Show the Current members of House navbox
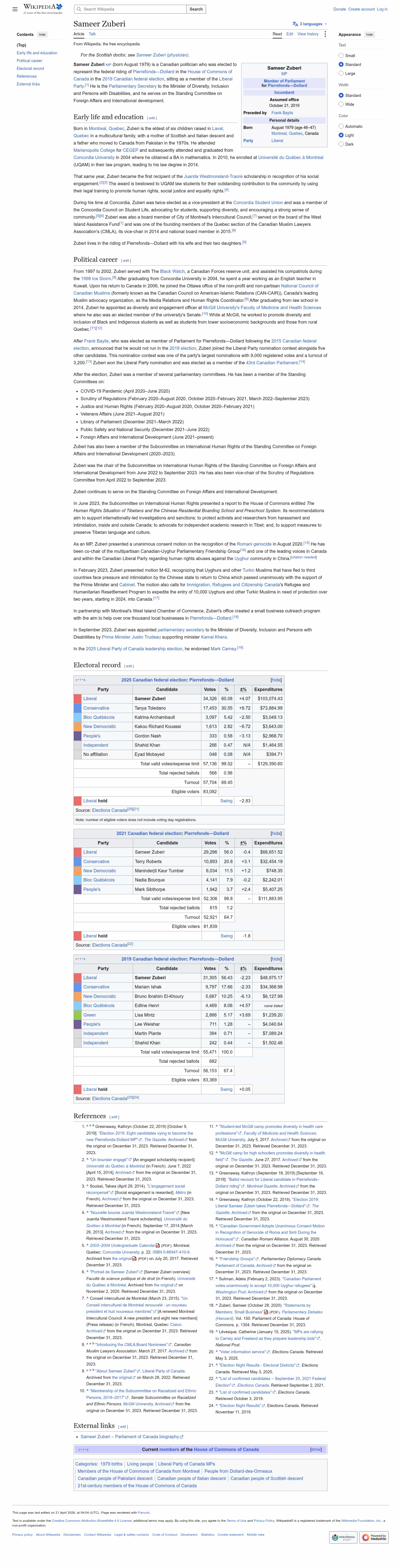Screen dimensions: 401x1568 coord(316,1449)
